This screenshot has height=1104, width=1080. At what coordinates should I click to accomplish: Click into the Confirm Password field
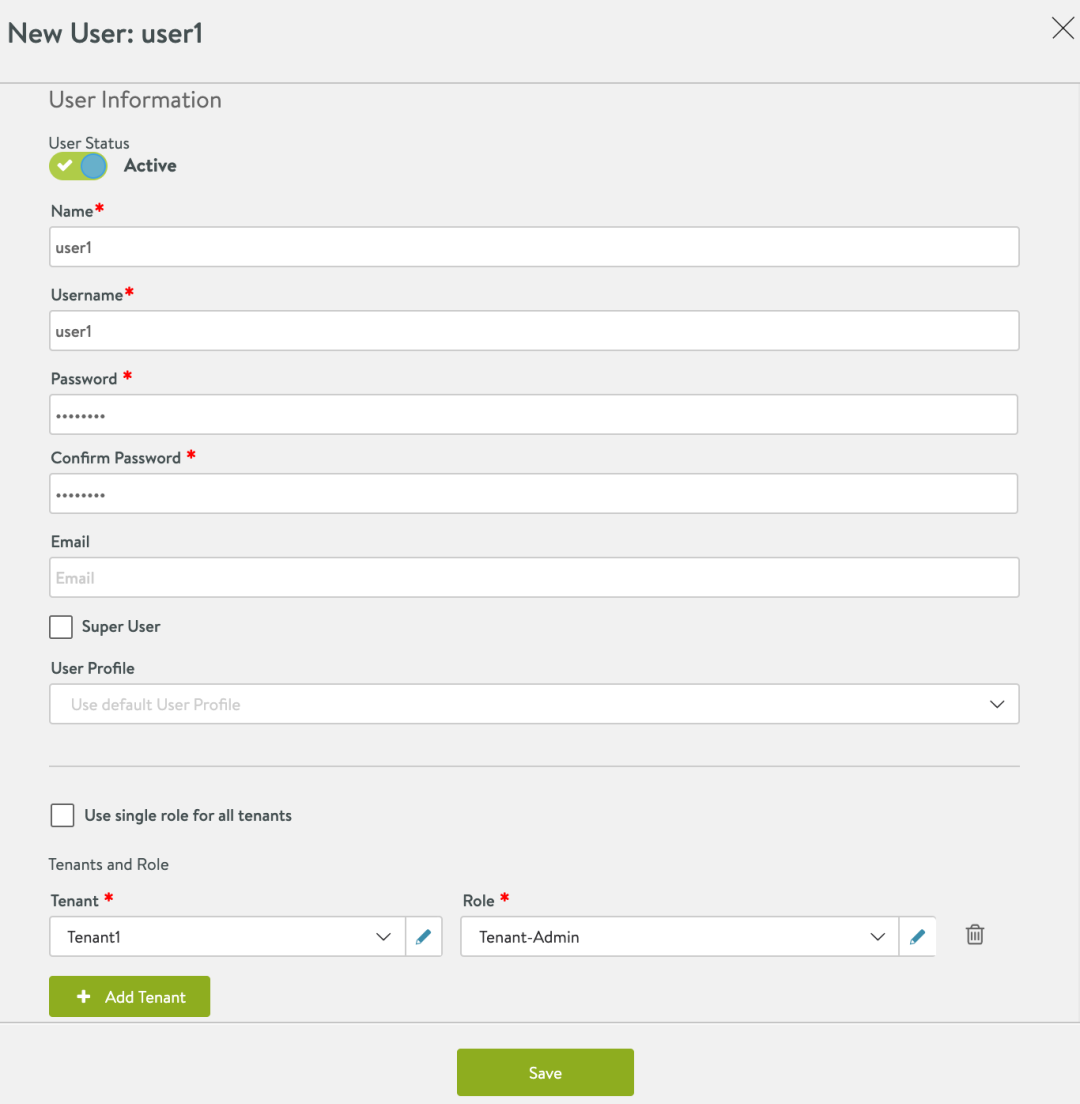click(x=534, y=493)
